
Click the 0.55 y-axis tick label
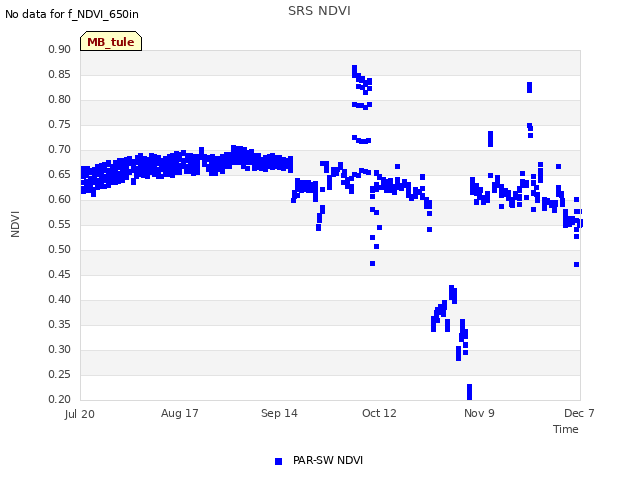click(x=59, y=224)
